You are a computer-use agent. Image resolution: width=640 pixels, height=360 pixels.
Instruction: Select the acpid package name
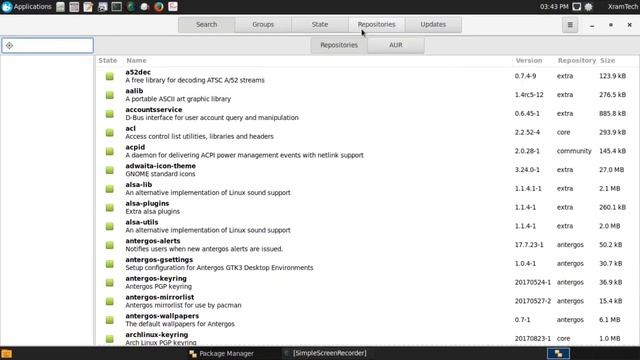pyautogui.click(x=135, y=147)
